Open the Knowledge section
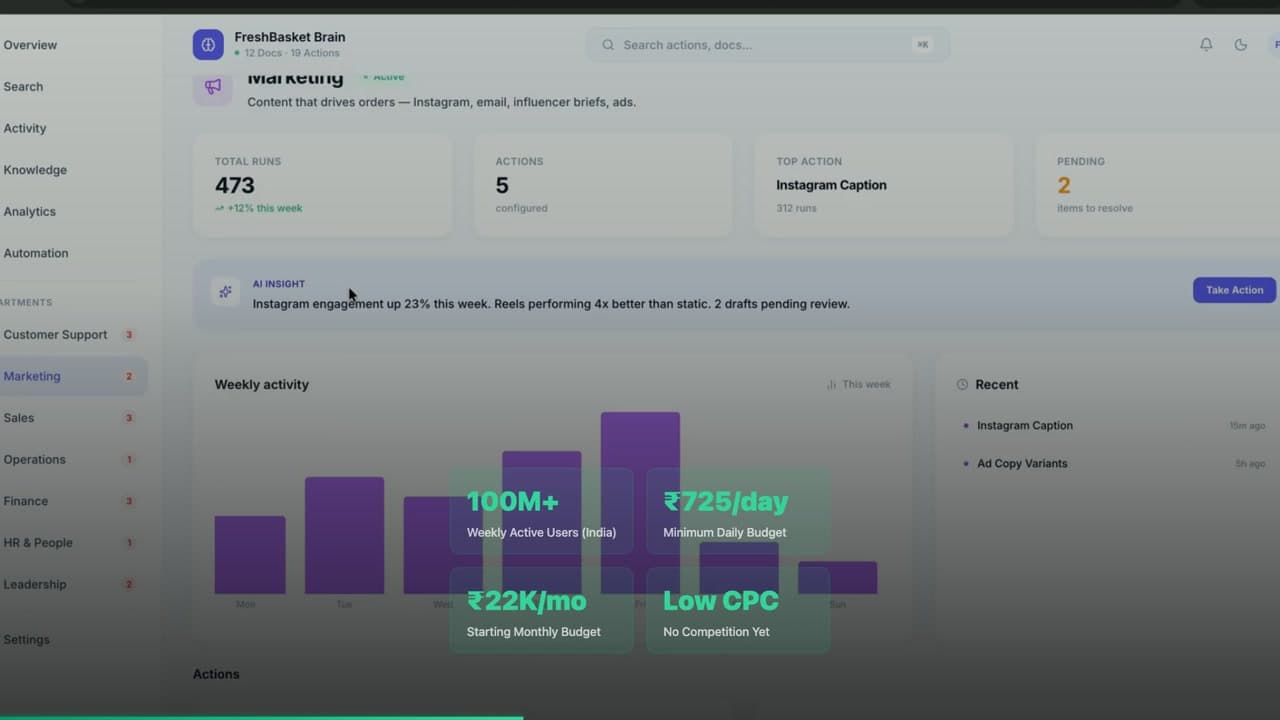Viewport: 1280px width, 720px height. pyautogui.click(x=35, y=170)
